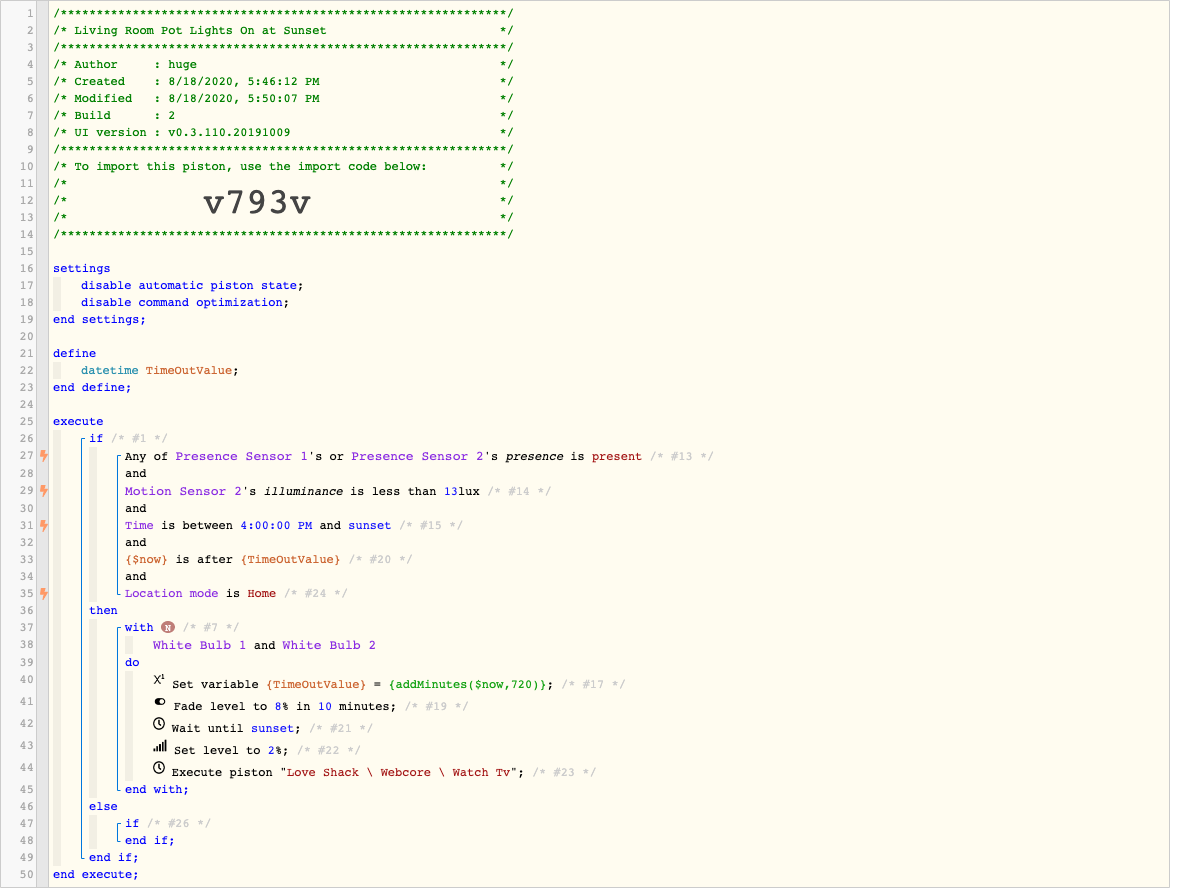Click the lightning bolt icon on line 35

pyautogui.click(x=44, y=593)
